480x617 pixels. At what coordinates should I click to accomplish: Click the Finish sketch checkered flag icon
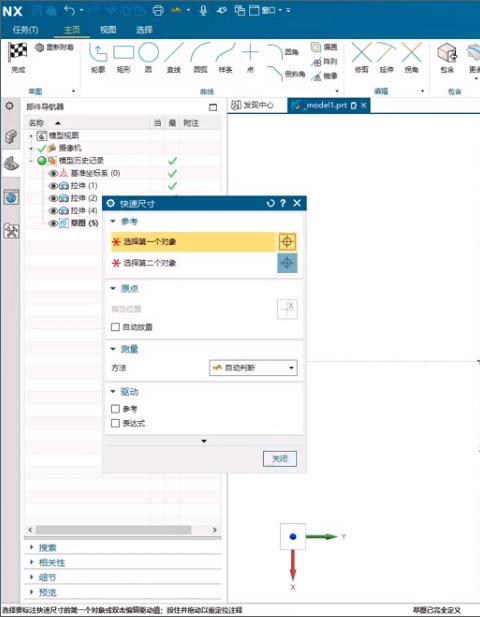tap(18, 52)
